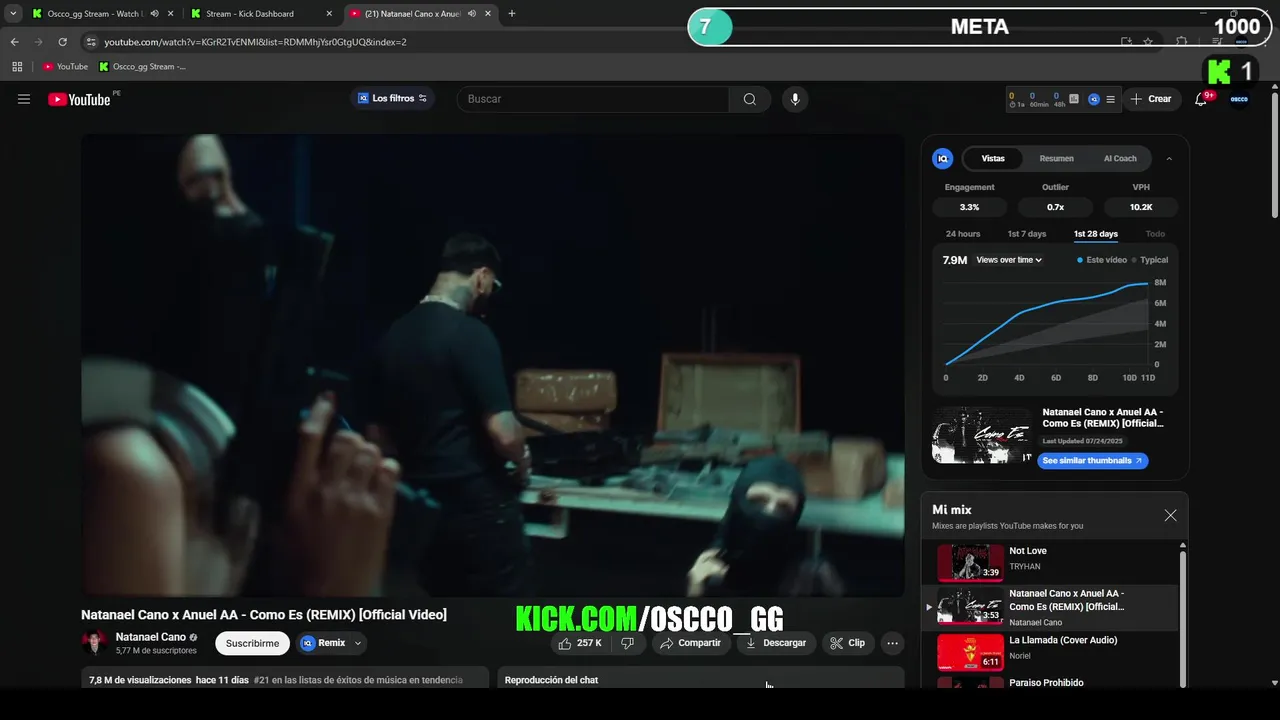Select the 1st 28 days range
The height and width of the screenshot is (720, 1280).
[x=1096, y=234]
